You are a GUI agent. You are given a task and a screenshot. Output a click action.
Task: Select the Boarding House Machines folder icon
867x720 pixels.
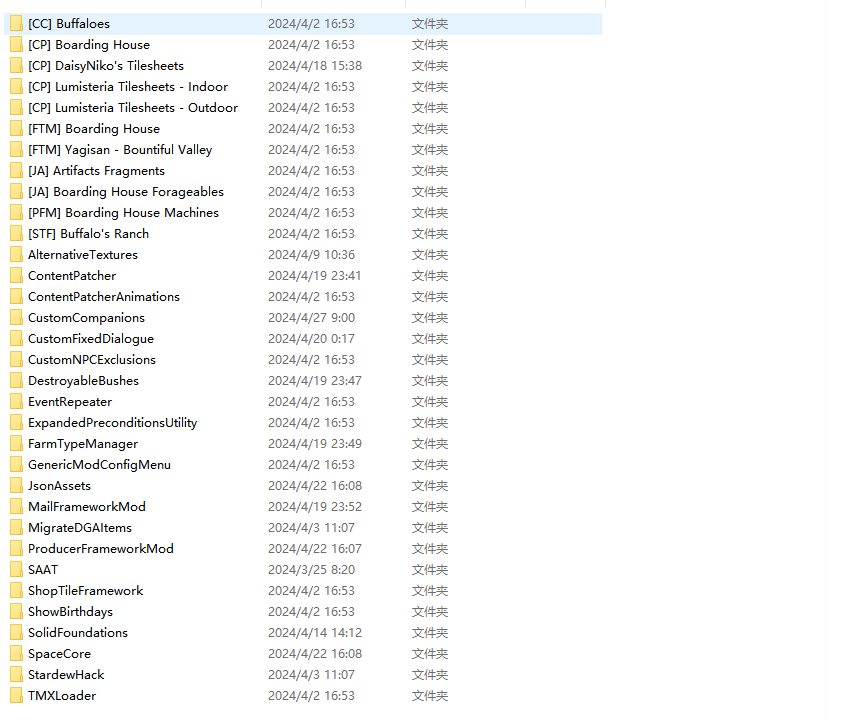coord(17,213)
